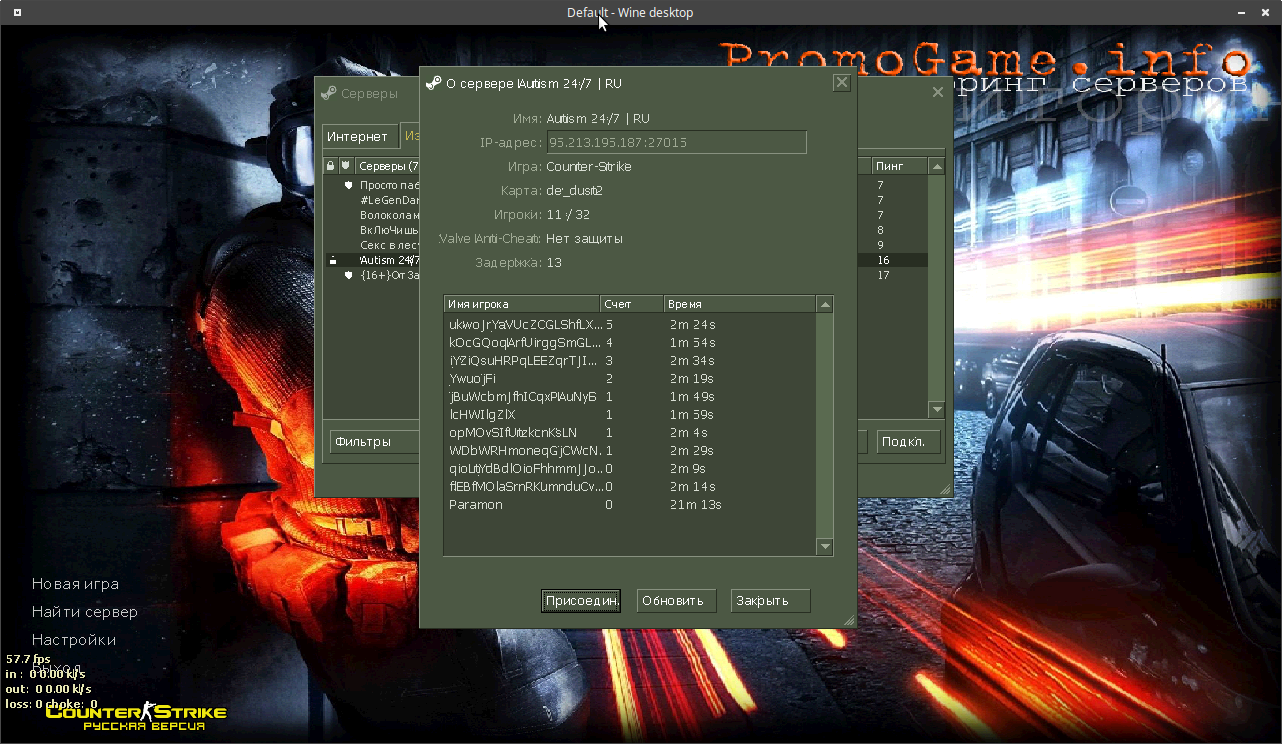This screenshot has width=1282, height=744.
Task: Select the 'ВкЛюЧишь' server row
Action: 389,230
